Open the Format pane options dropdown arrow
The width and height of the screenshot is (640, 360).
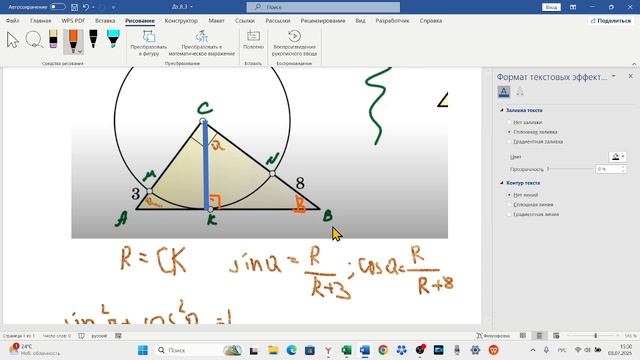coord(613,76)
